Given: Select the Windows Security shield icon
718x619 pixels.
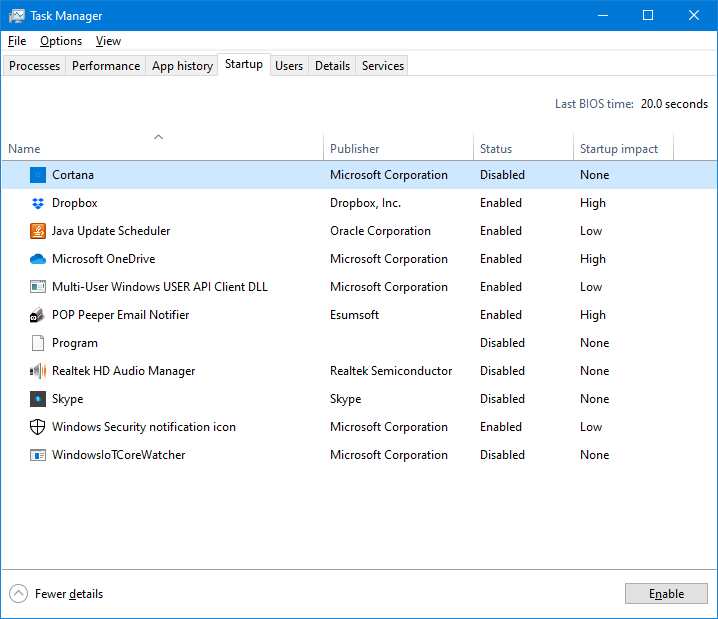Looking at the screenshot, I should (x=38, y=427).
